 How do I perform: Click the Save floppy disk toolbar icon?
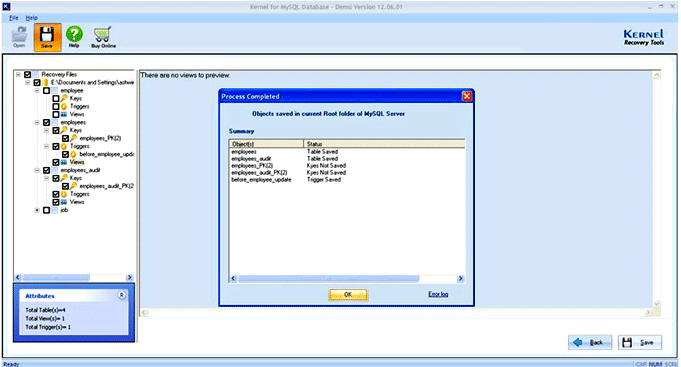coord(47,37)
